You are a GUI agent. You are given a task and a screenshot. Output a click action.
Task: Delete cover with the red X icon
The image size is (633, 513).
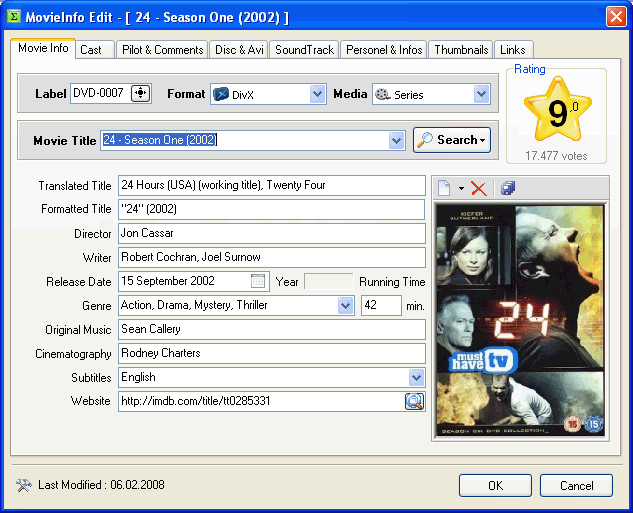coord(479,188)
